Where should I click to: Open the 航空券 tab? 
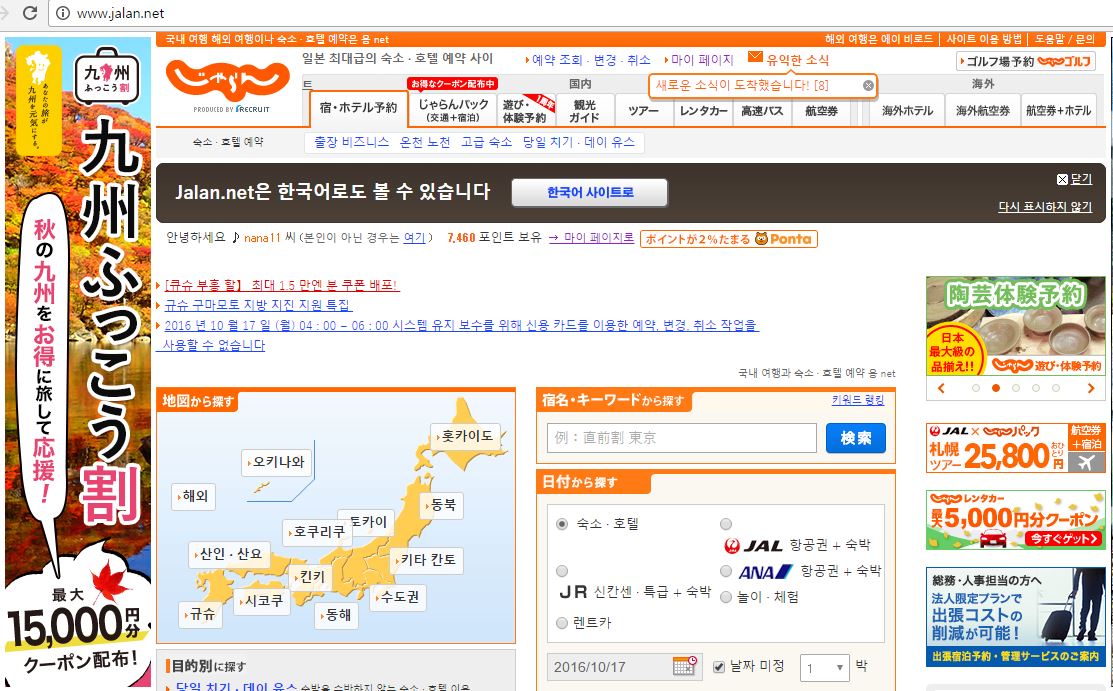[x=821, y=110]
